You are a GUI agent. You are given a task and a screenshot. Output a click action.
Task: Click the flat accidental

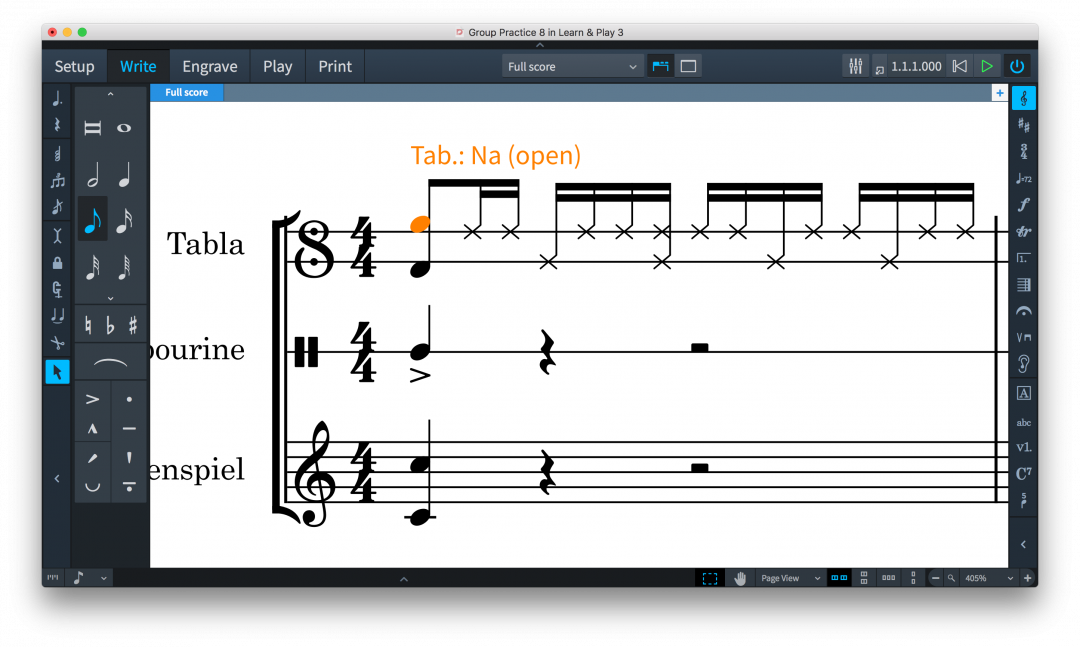(110, 325)
